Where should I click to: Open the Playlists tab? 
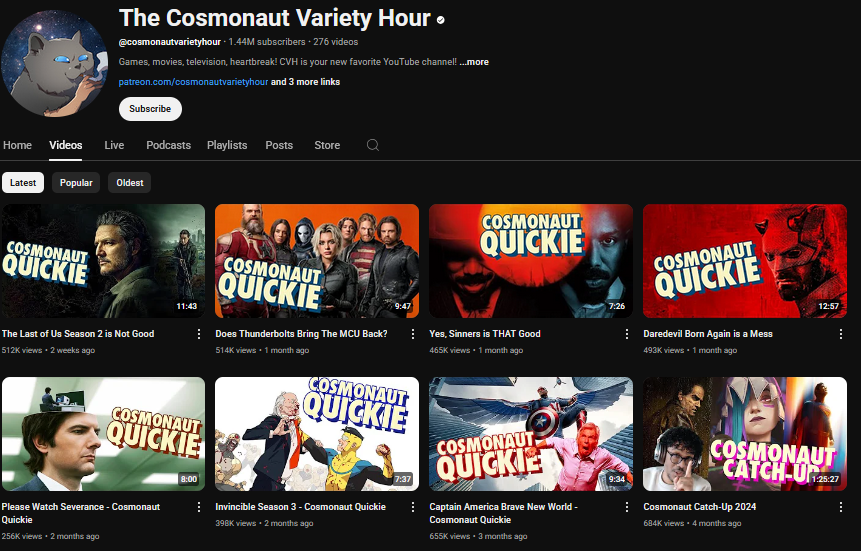pos(227,145)
